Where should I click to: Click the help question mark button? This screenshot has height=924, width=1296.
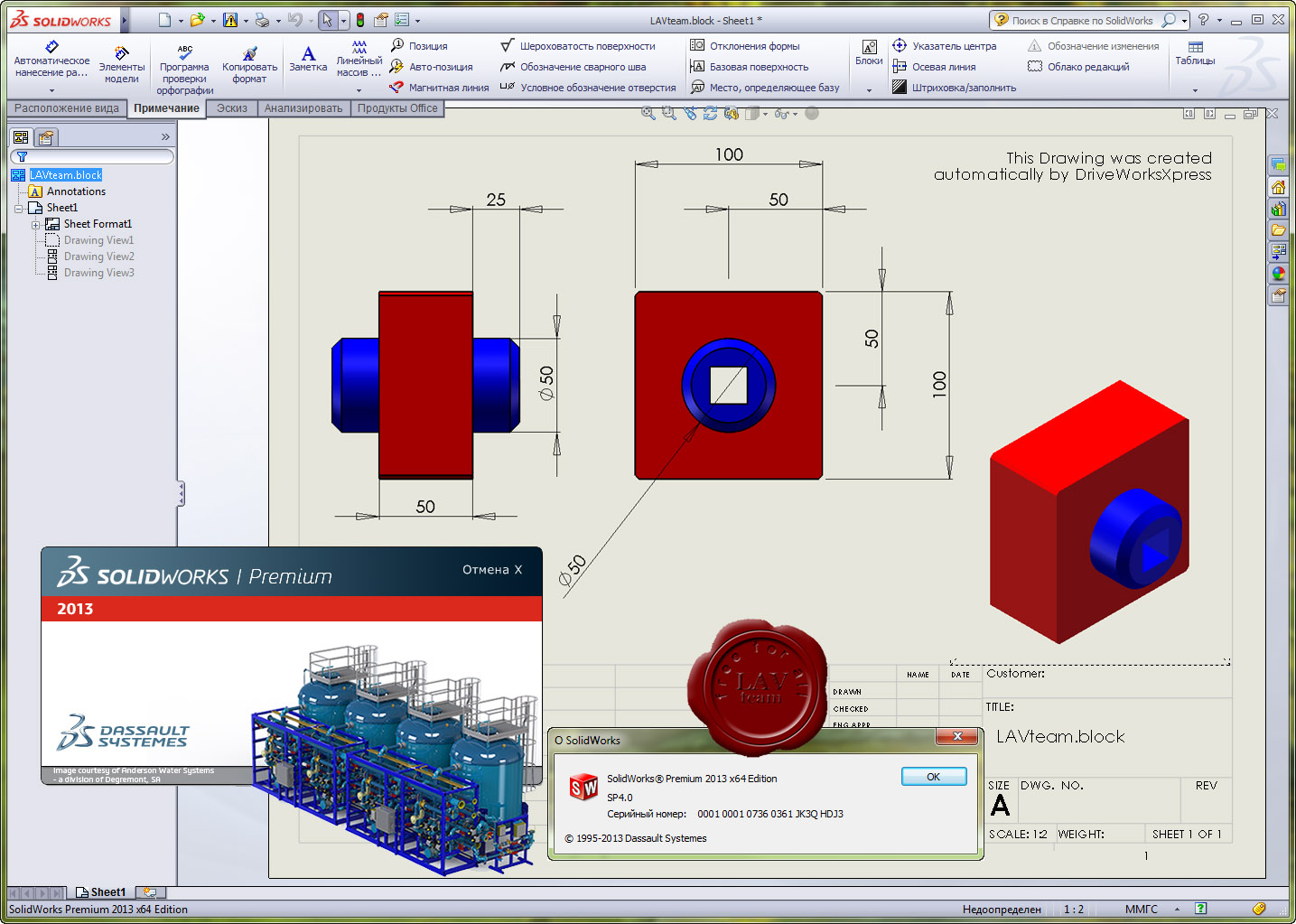[x=1203, y=20]
